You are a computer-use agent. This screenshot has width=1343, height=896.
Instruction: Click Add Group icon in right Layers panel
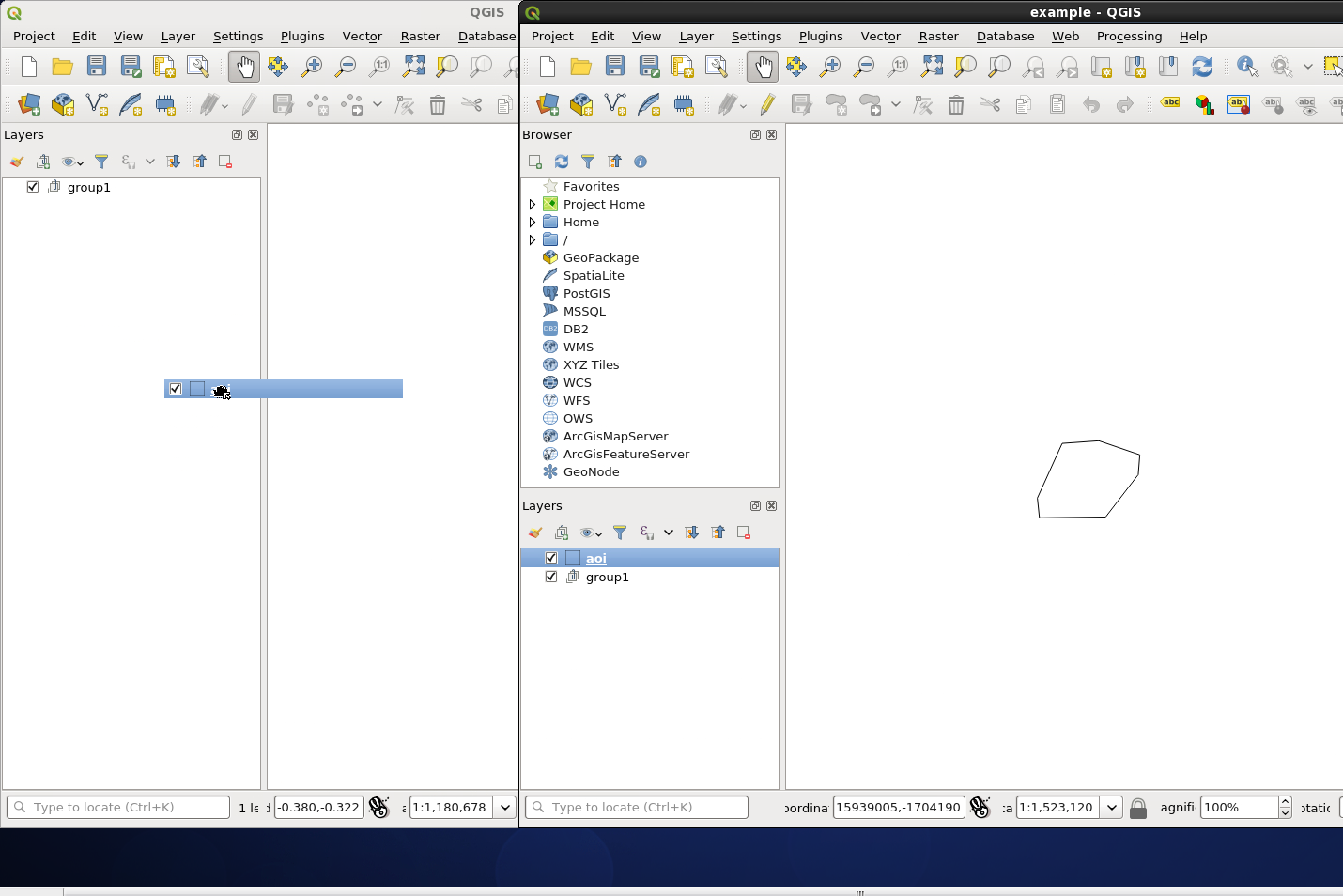click(562, 533)
